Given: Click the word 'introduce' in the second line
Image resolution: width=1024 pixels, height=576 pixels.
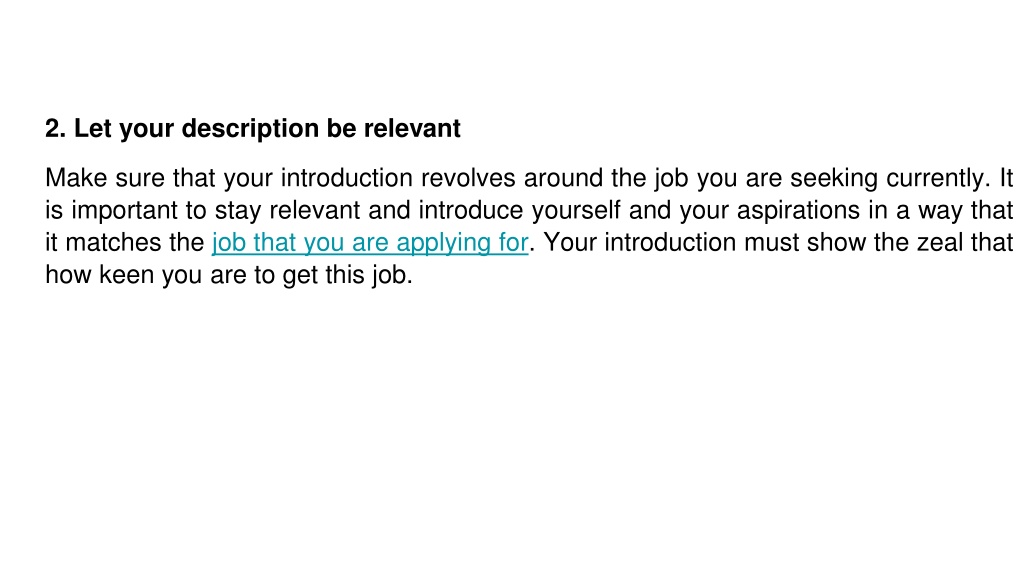Looking at the screenshot, I should click(471, 210).
